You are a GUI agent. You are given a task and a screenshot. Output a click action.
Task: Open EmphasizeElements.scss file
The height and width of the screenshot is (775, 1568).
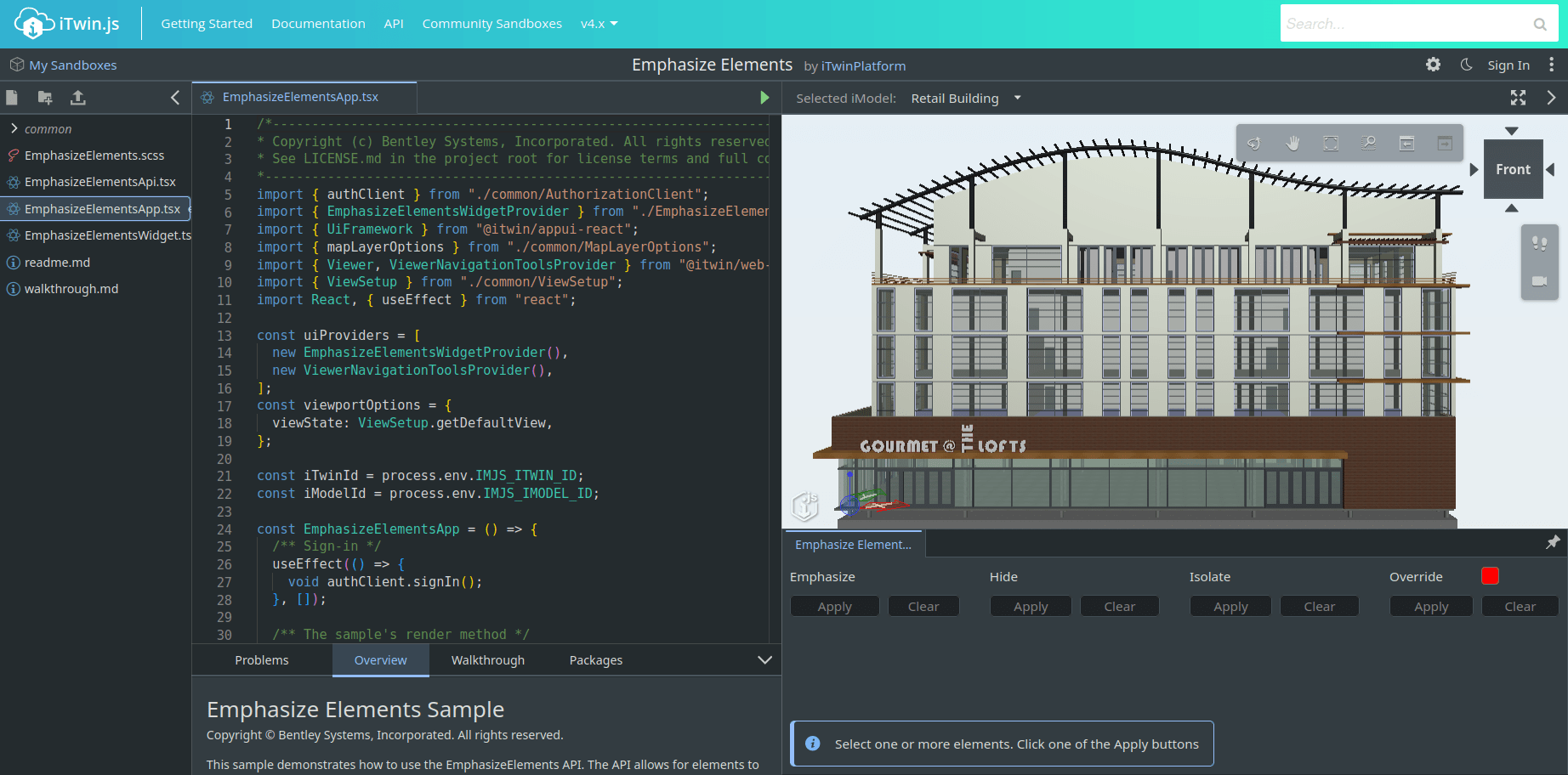tap(95, 156)
